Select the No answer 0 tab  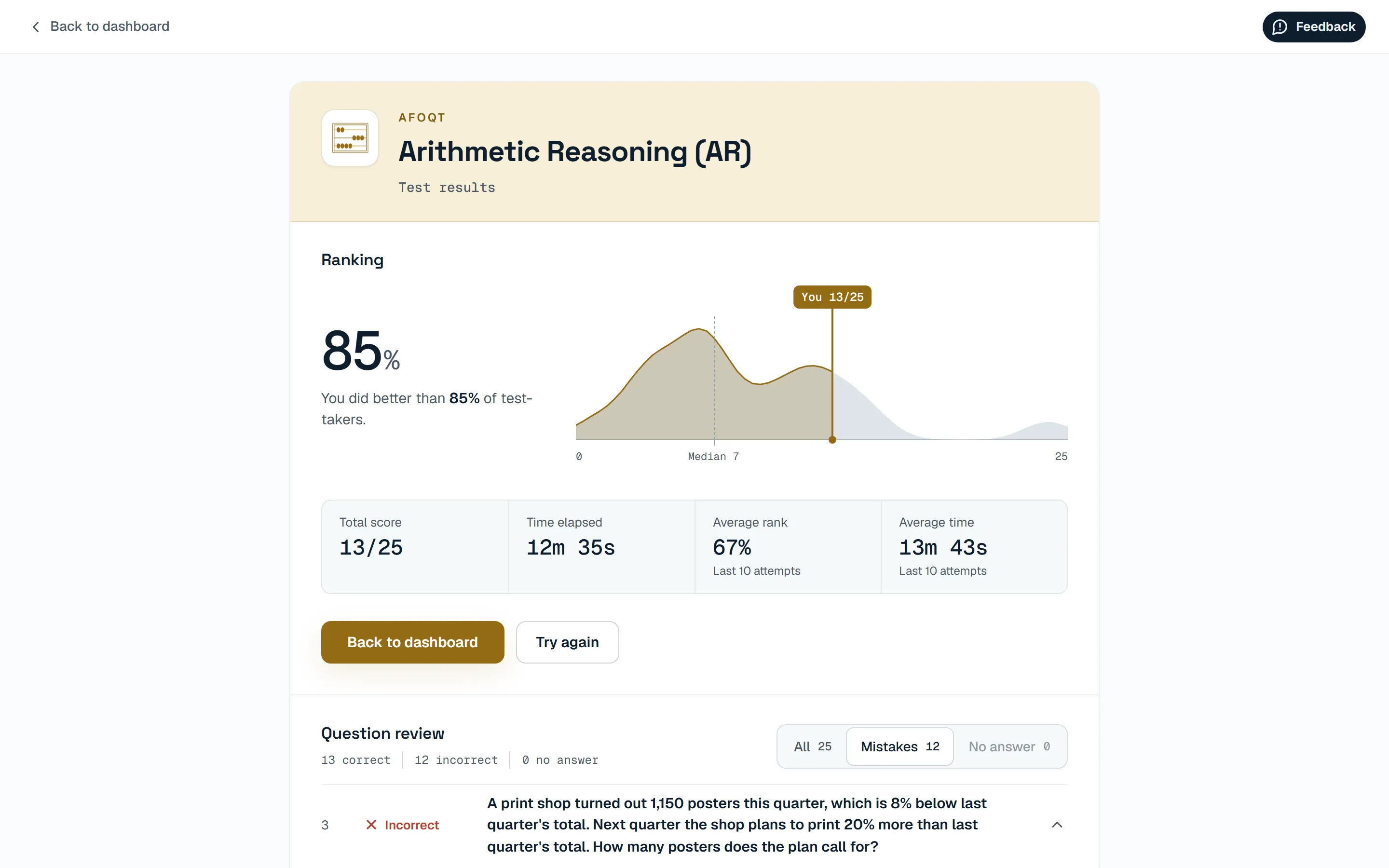click(x=1009, y=746)
